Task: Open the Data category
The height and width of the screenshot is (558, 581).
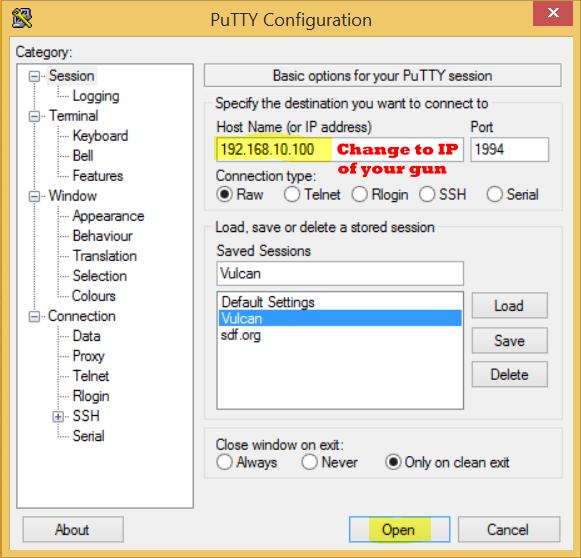Action: [86, 336]
